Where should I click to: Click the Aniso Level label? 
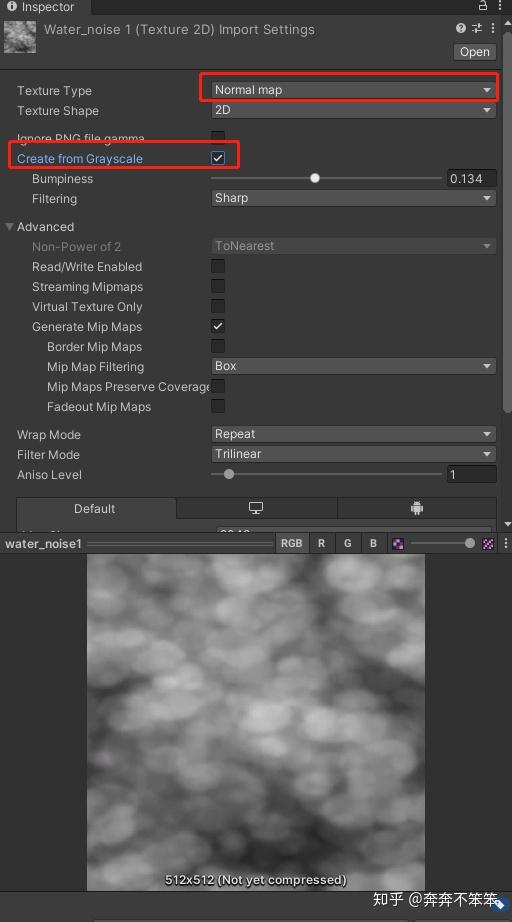(x=49, y=475)
